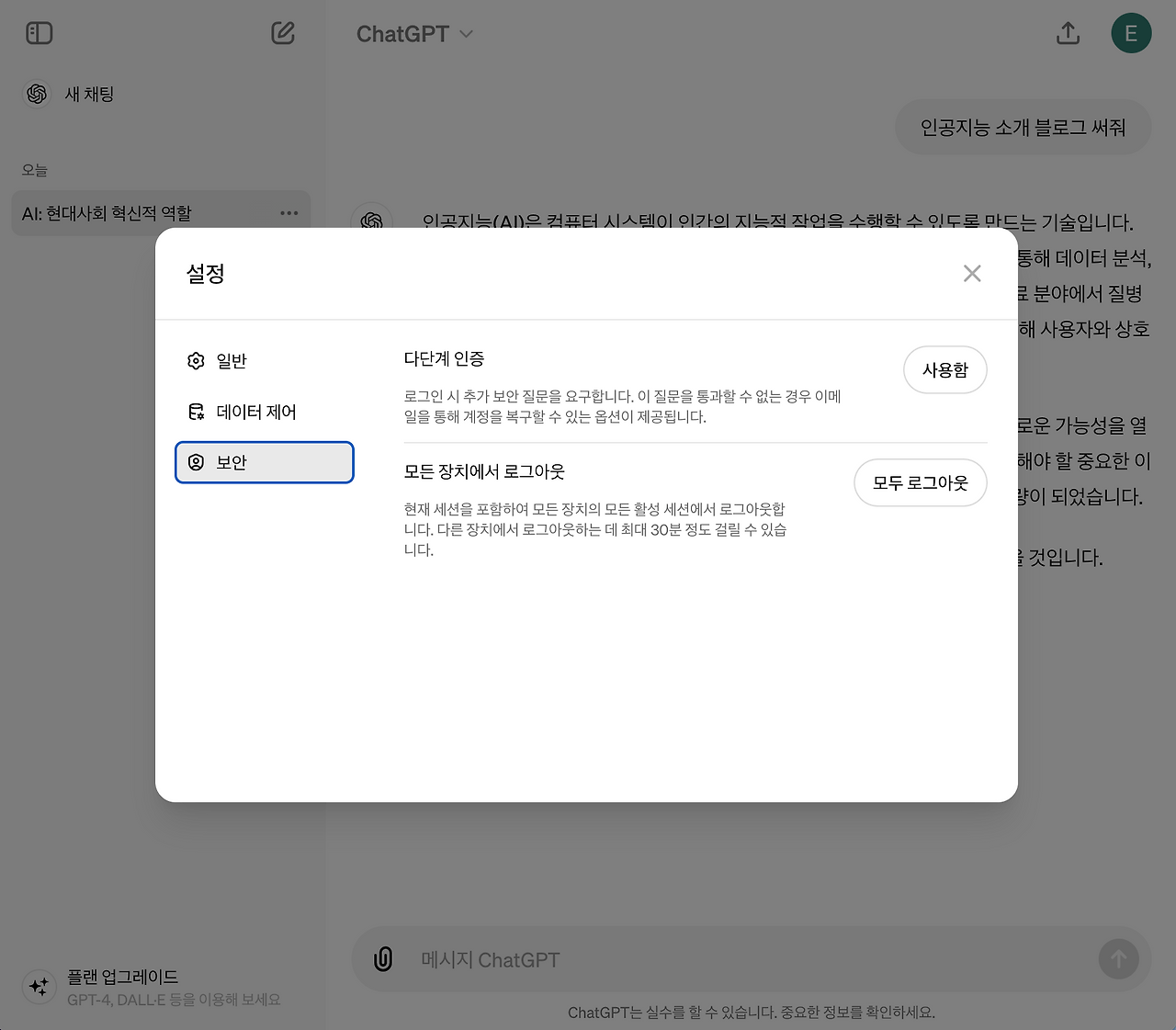Close the 설정 dialog with X

point(972,274)
